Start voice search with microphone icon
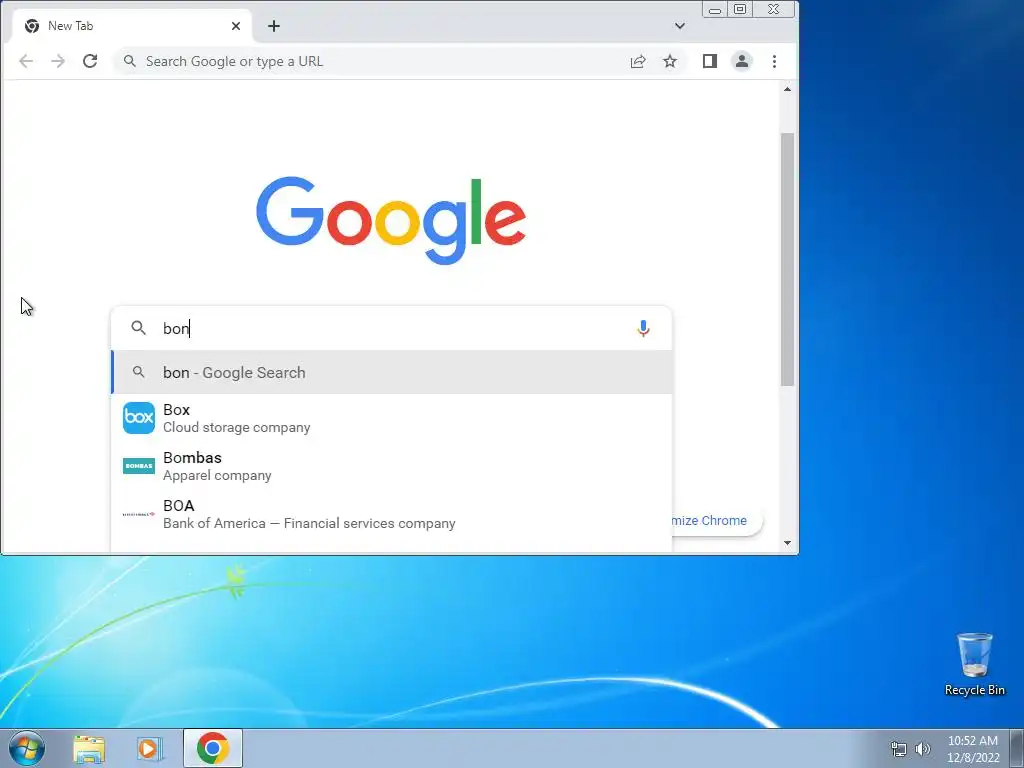The image size is (1024, 768). coord(643,328)
